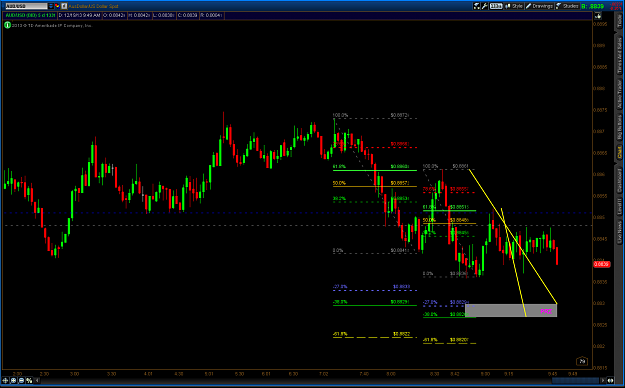Click the D: date and time header value
Viewport: 625px width, 388px height.
point(80,15)
